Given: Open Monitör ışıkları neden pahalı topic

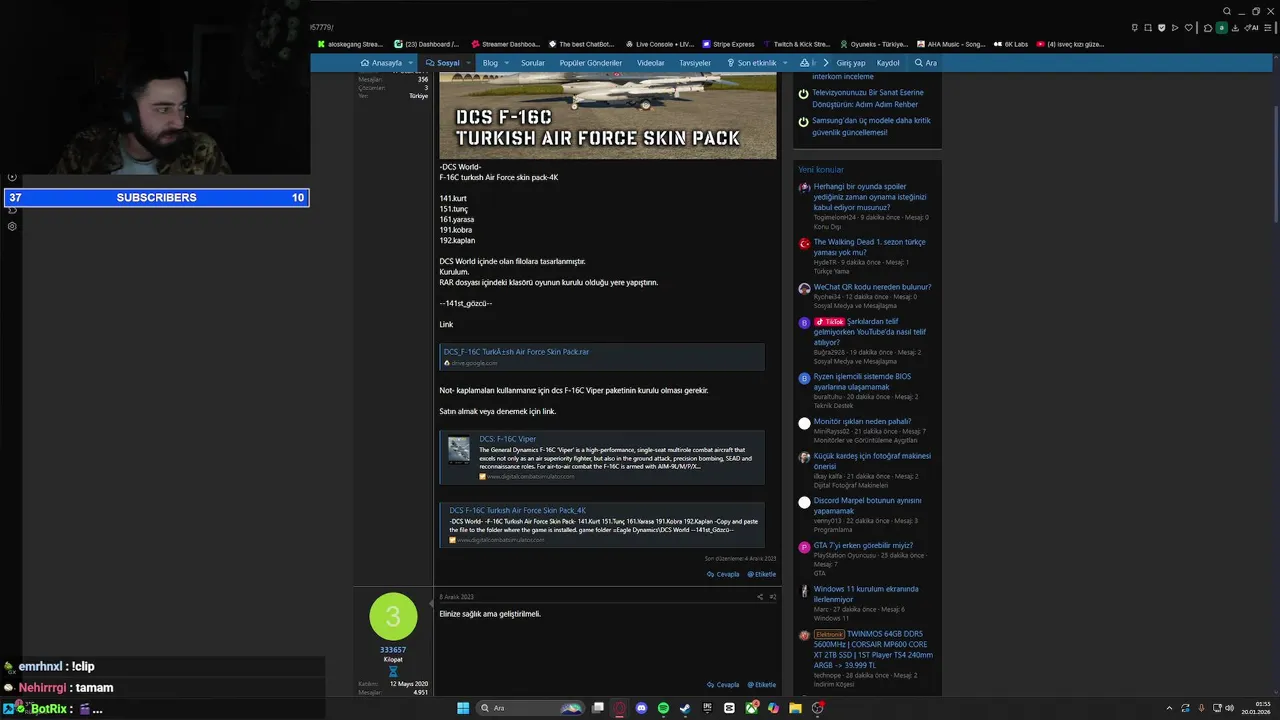Looking at the screenshot, I should [862, 422].
